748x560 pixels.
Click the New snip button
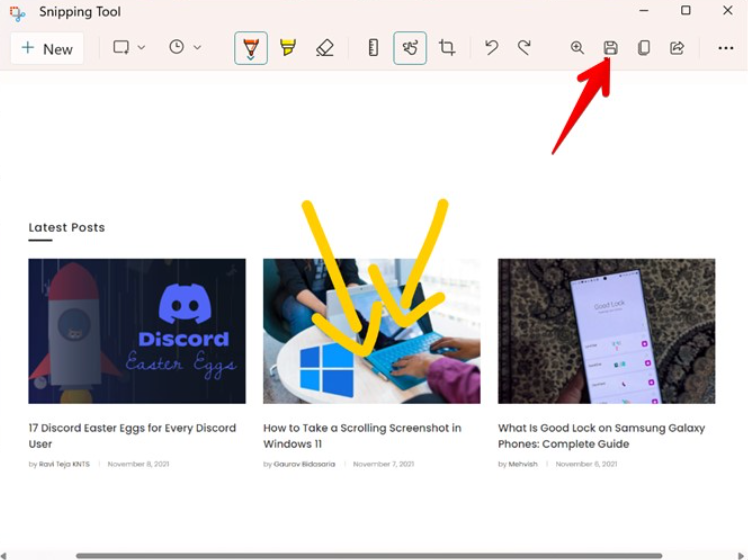[x=47, y=49]
